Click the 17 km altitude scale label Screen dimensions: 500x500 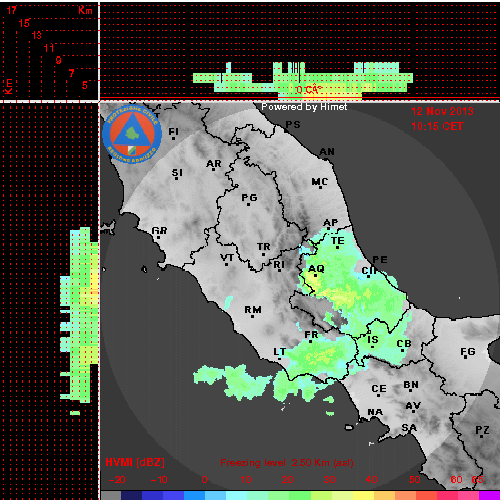(12, 10)
